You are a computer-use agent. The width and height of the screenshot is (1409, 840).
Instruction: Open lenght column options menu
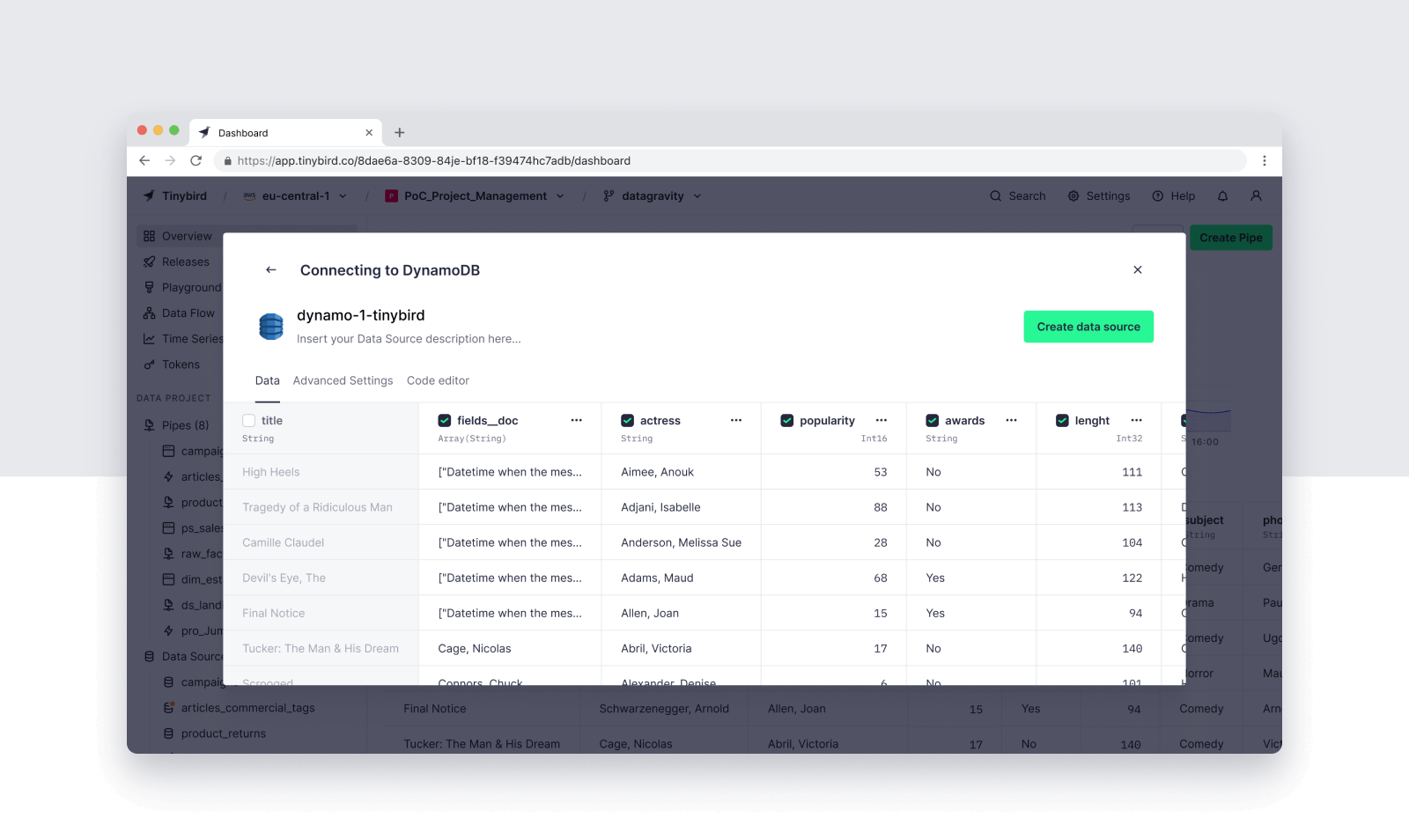pyautogui.click(x=1137, y=421)
